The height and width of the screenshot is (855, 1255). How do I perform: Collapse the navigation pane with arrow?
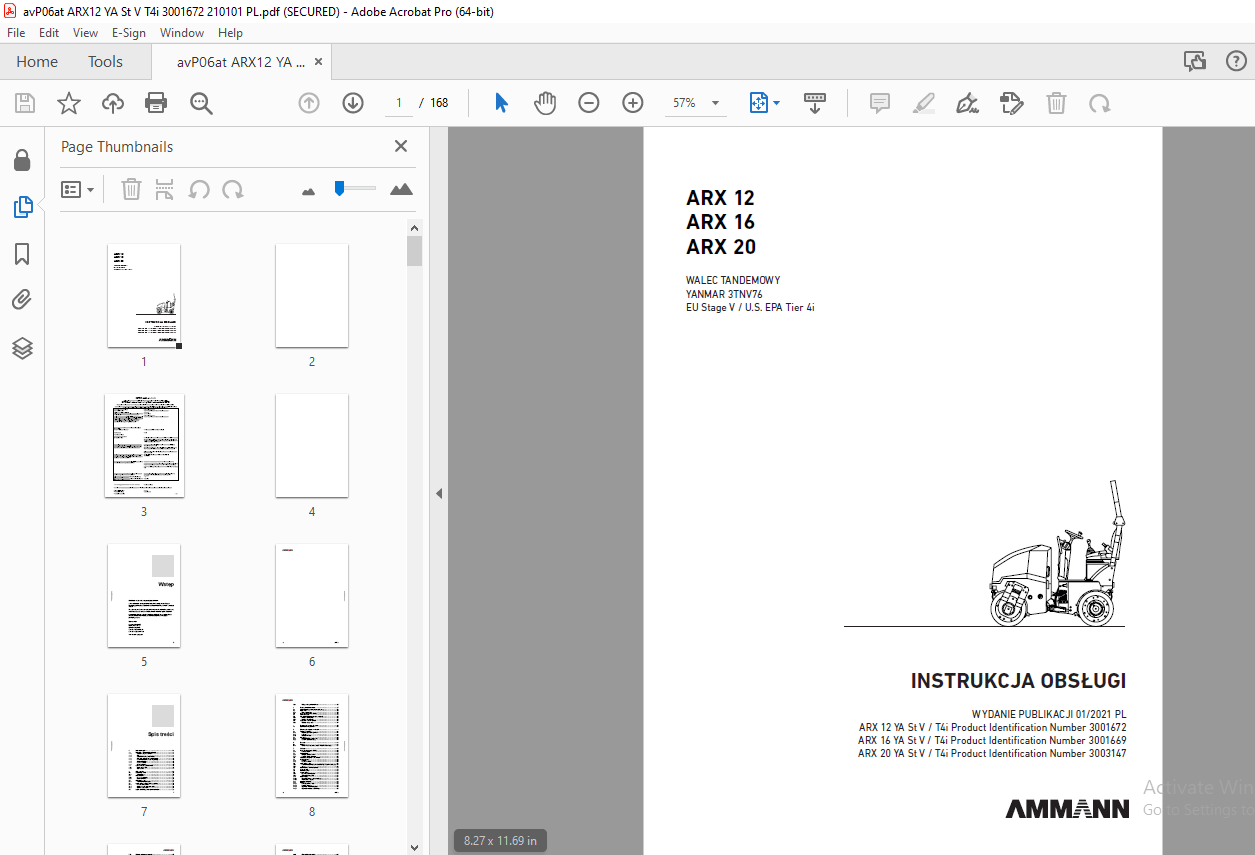point(438,493)
